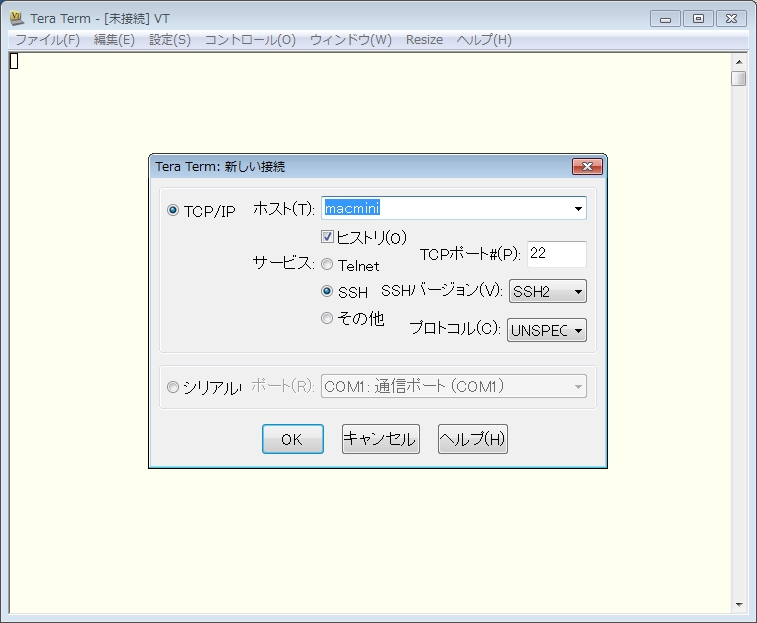Viewport: 757px width, 623px height.
Task: Toggle the ヒストリ (History) checkbox
Action: point(327,237)
